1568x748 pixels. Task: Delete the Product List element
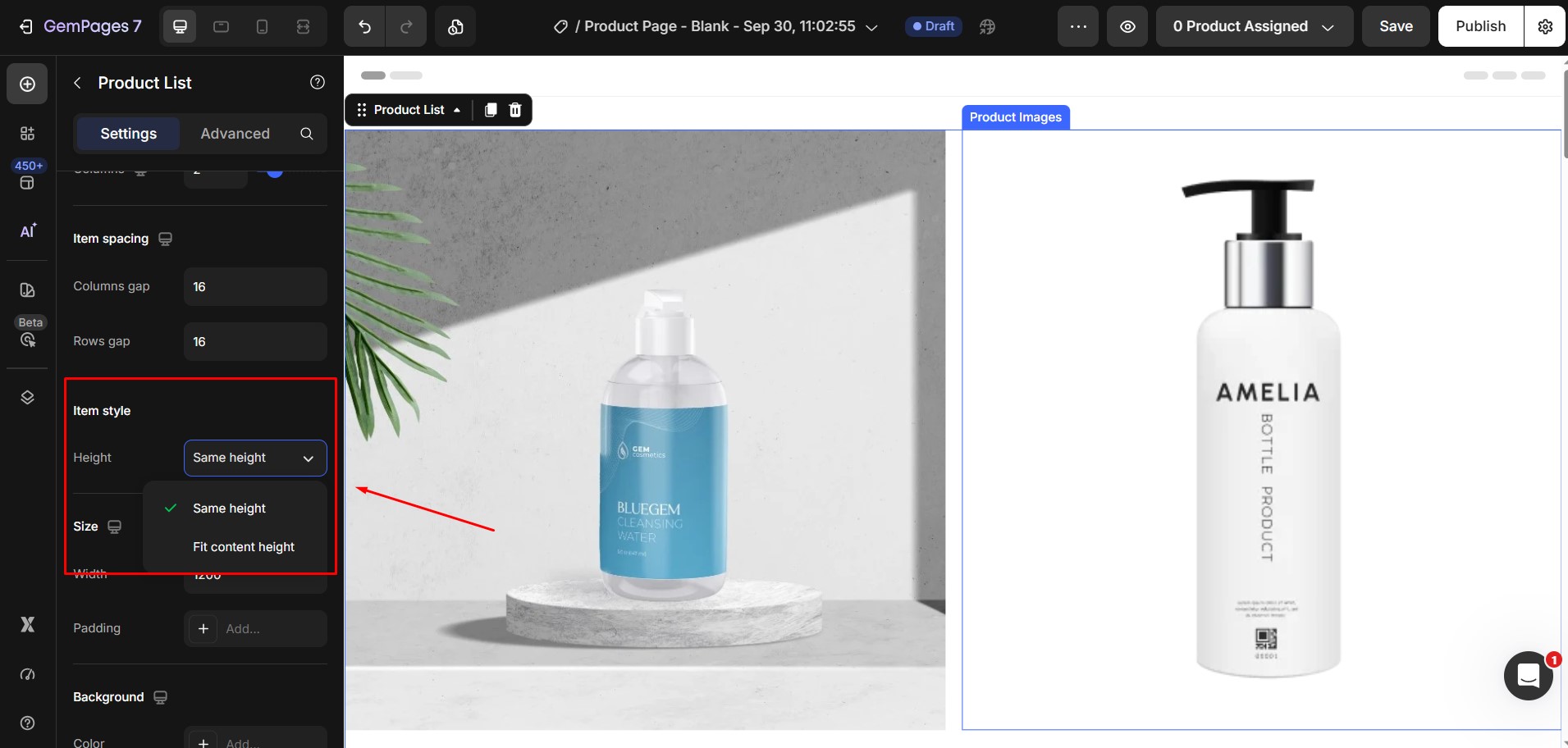tap(515, 110)
